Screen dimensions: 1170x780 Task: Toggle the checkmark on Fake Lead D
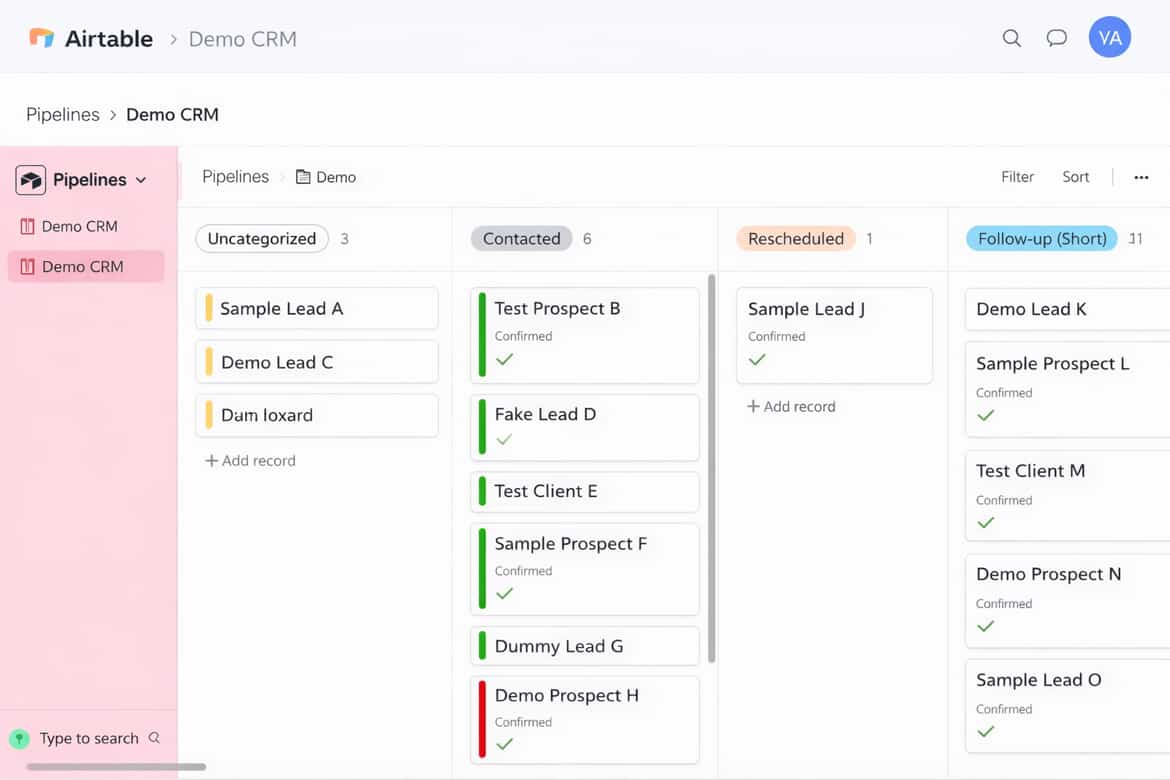tap(504, 439)
